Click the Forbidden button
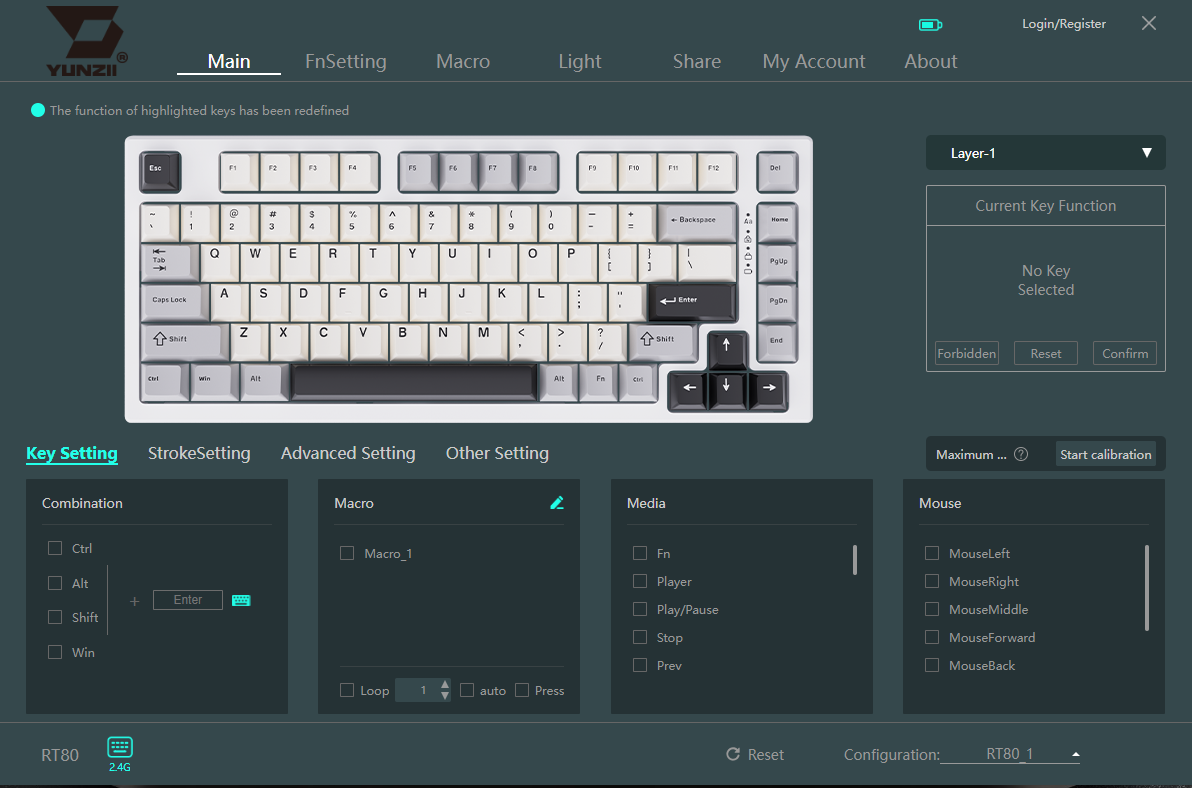This screenshot has width=1192, height=788. [966, 353]
